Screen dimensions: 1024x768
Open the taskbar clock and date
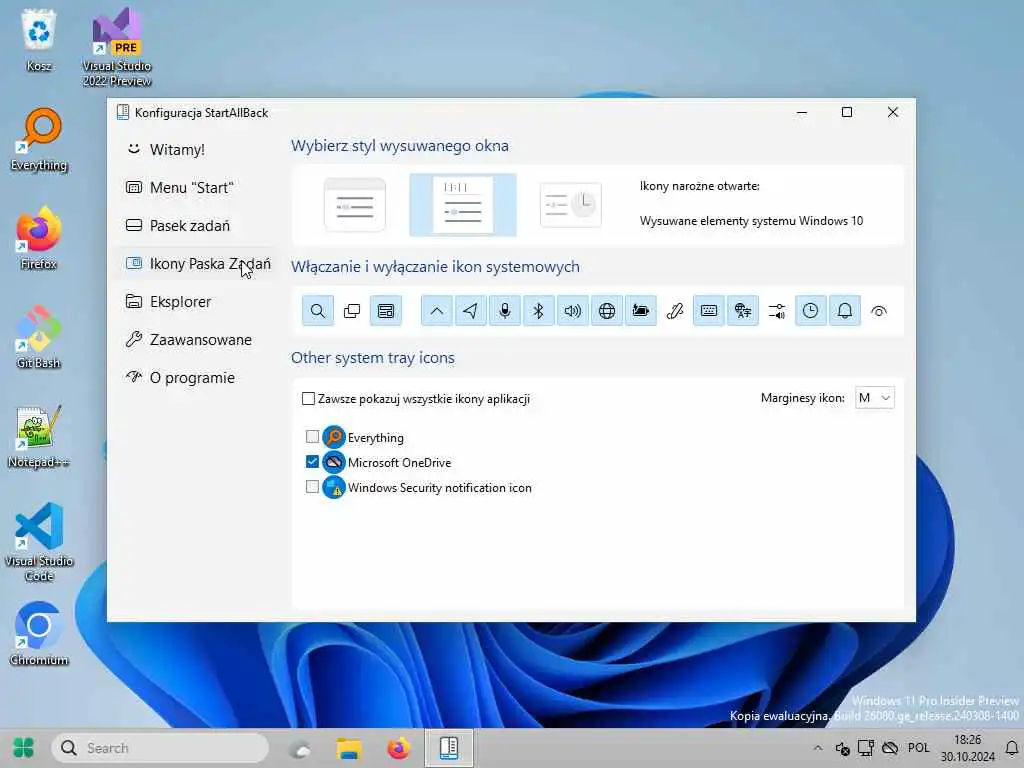[x=968, y=748]
